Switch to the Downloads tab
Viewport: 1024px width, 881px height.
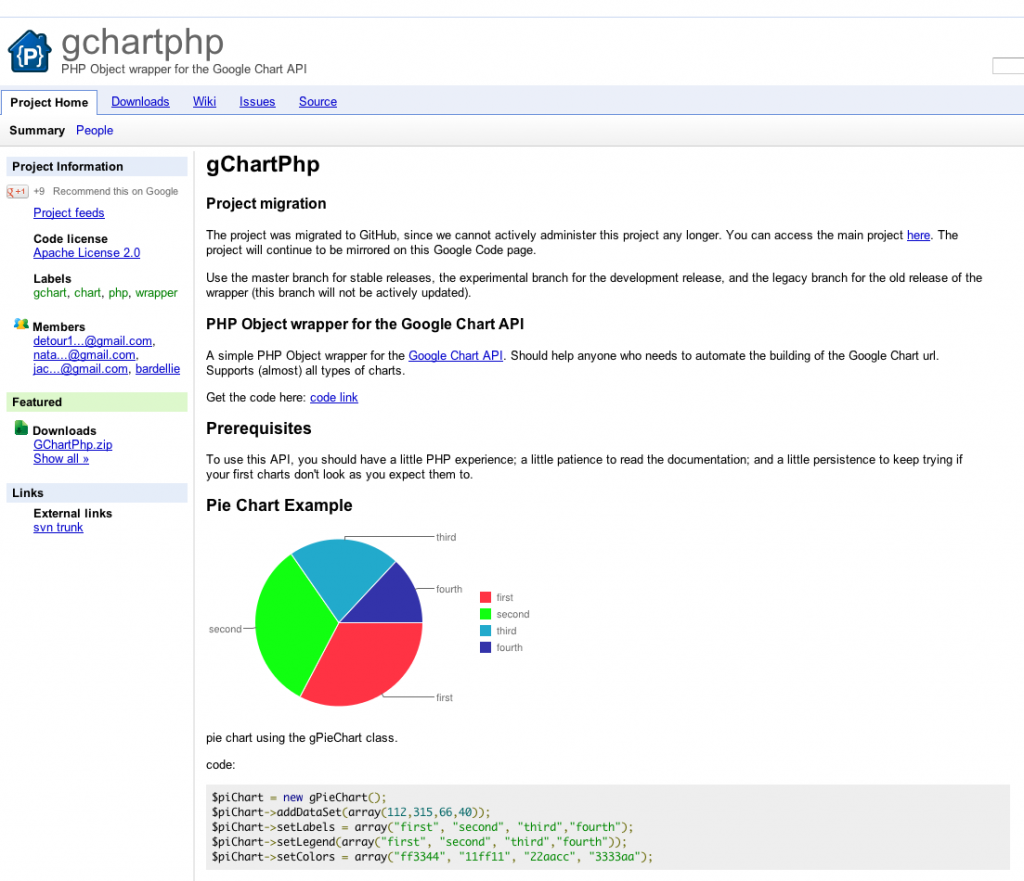(x=140, y=101)
